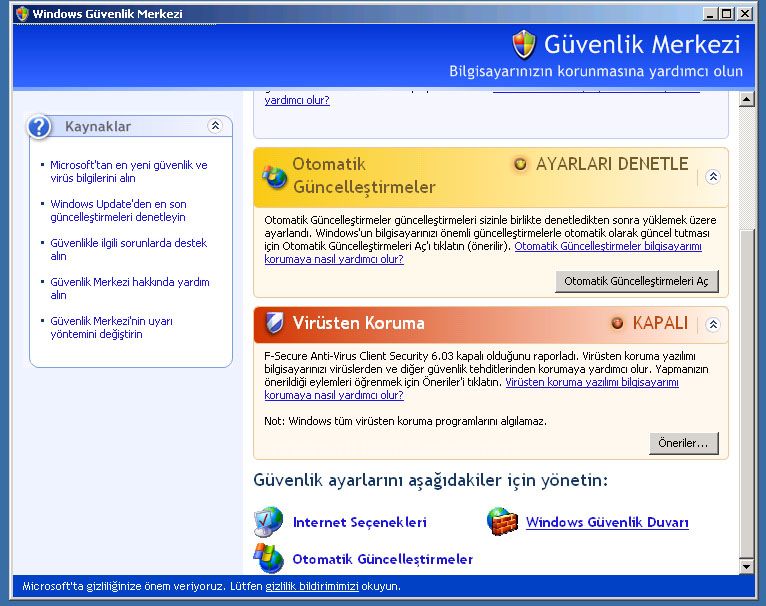
Task: Open Windows Update'den en son güncelleştirmeleri link
Action: pos(118,211)
